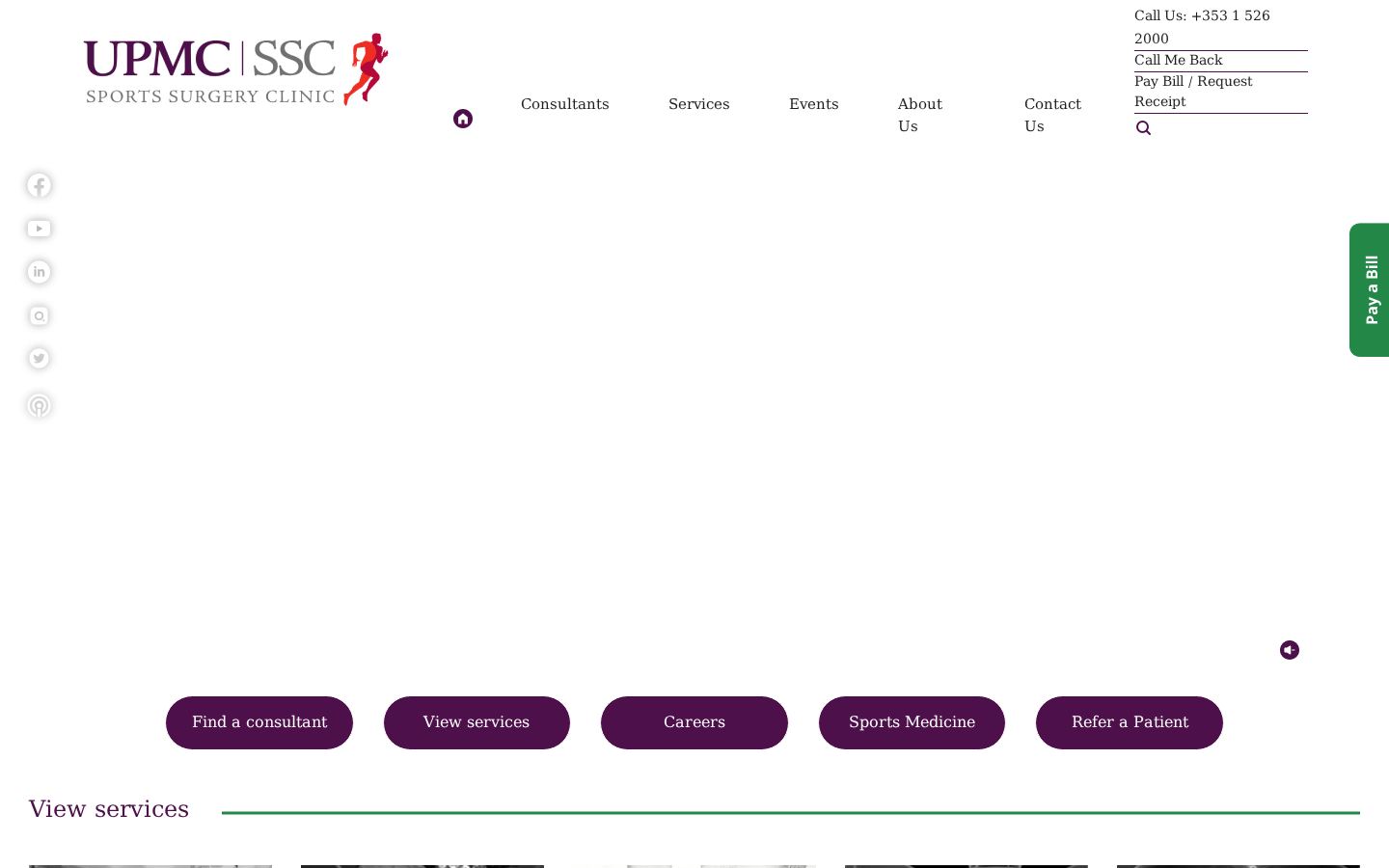The width and height of the screenshot is (1389, 868).
Task: Click the Careers button
Action: point(694,722)
